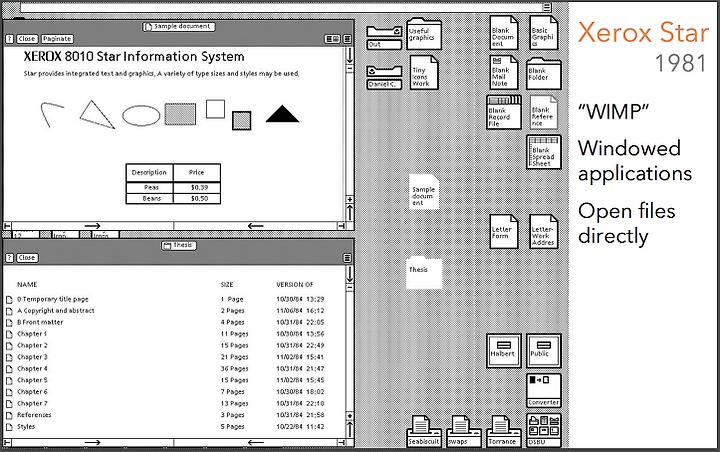Open the desktop menu icon at top bar

[x=546, y=7]
